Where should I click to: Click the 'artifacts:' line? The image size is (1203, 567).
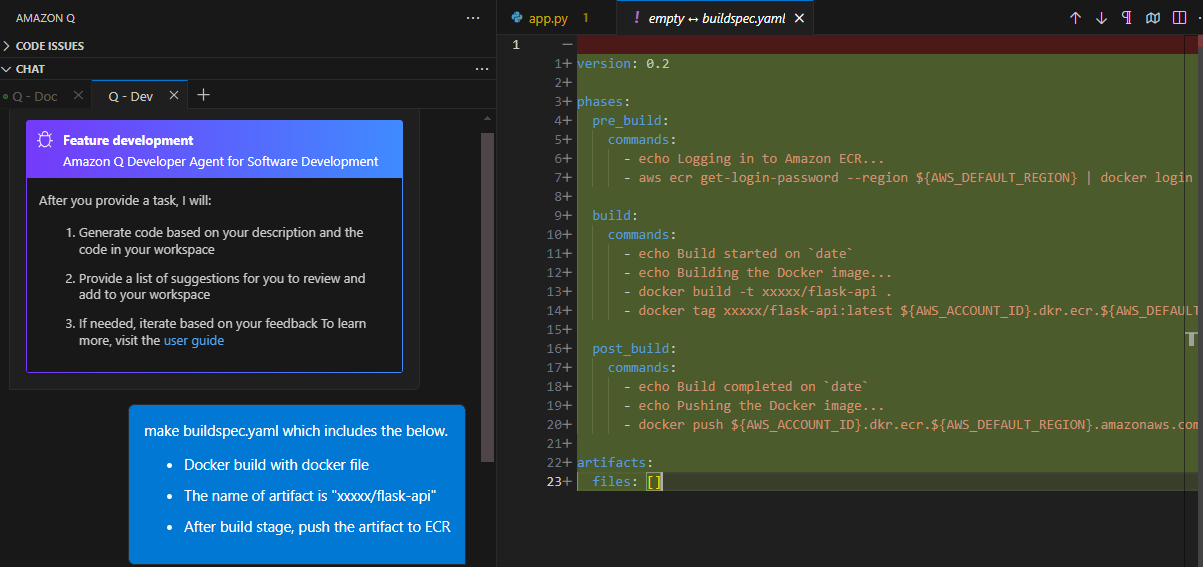615,462
